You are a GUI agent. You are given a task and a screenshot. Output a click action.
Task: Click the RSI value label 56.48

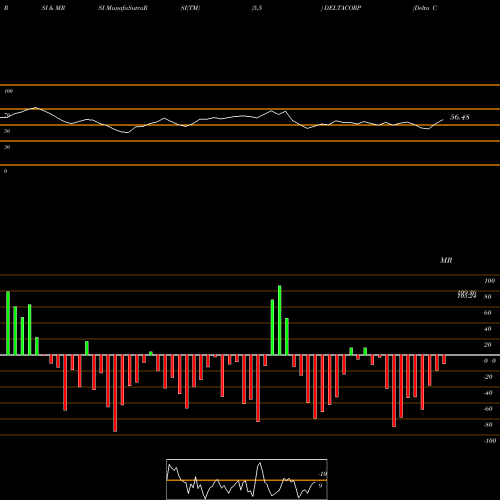[460, 117]
